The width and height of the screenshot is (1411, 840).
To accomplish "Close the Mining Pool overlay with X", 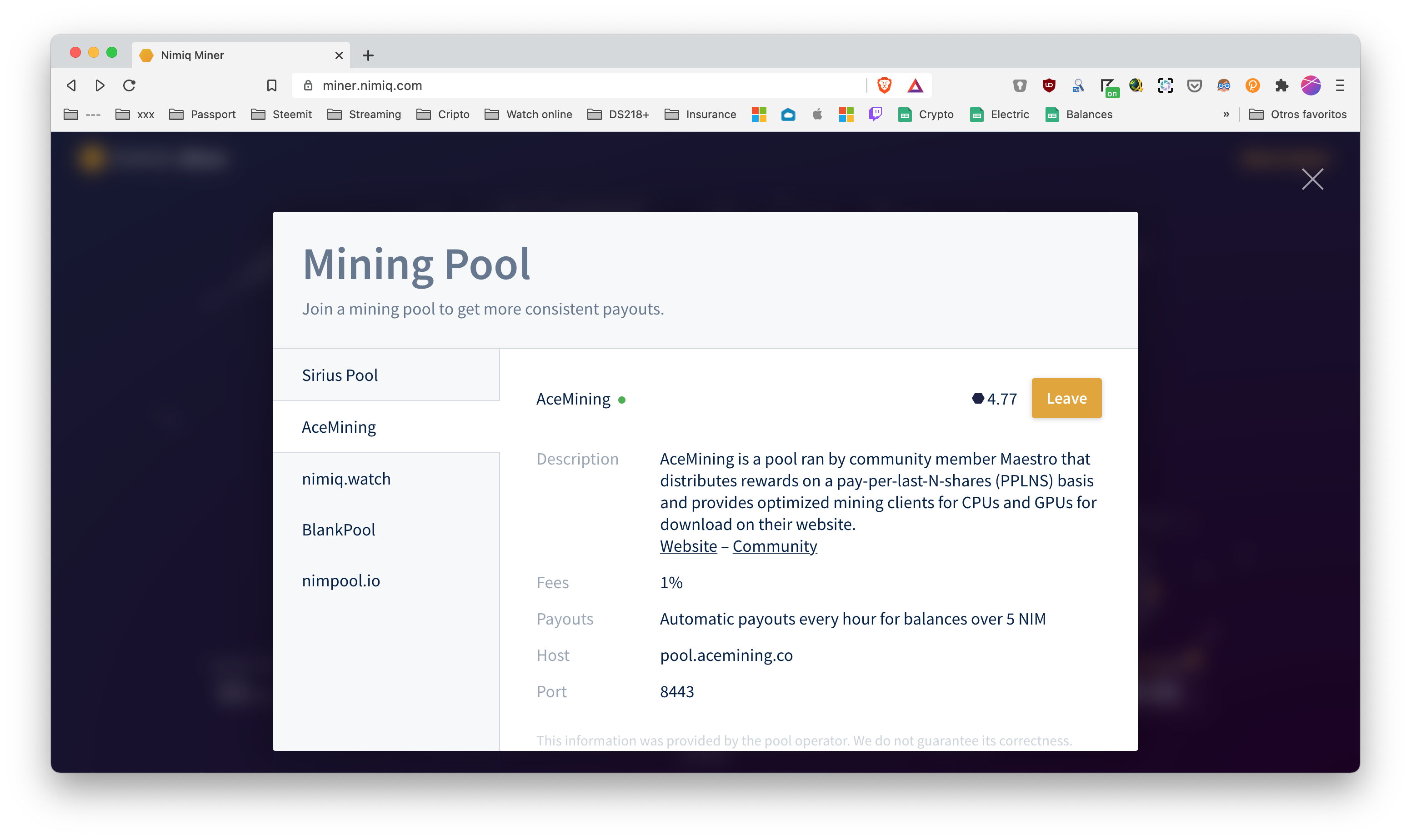I will [1312, 179].
